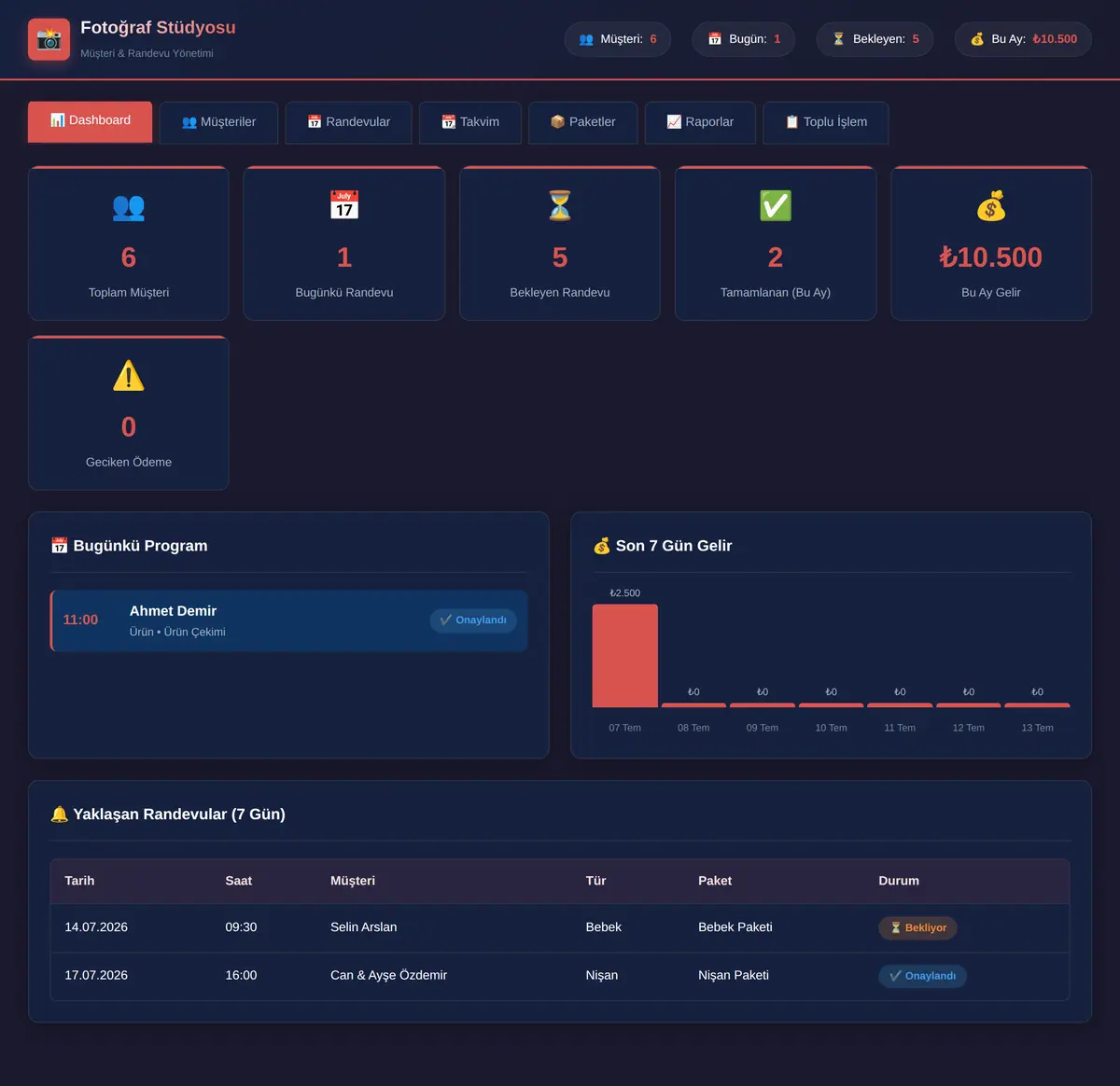Click the 07 Tem label under the chart

pyautogui.click(x=625, y=728)
